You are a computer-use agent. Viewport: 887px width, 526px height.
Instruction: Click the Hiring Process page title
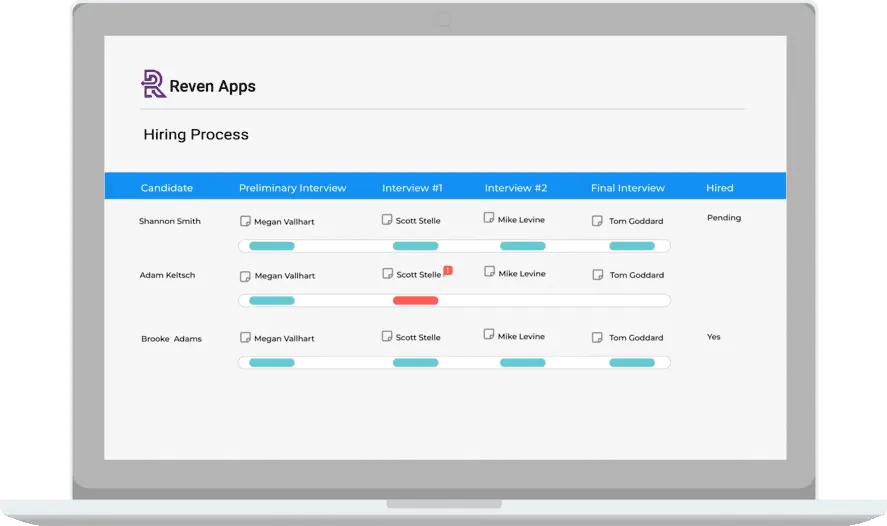coord(196,134)
